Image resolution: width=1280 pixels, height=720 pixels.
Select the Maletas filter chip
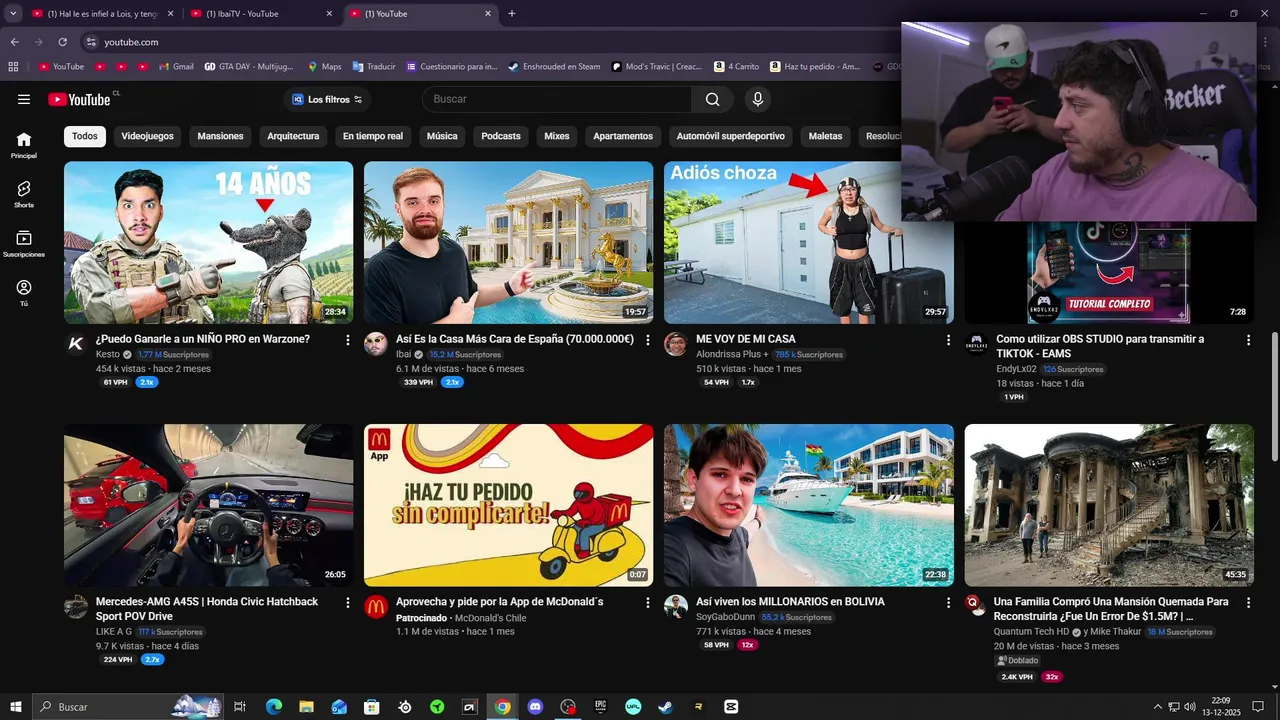point(825,136)
